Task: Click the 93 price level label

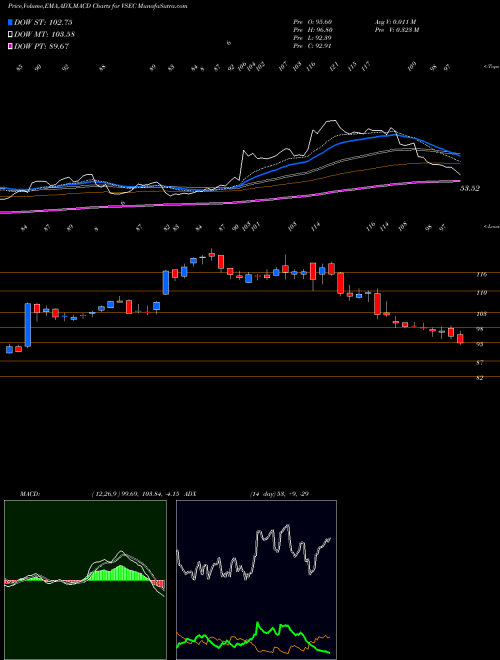Action: click(x=480, y=344)
